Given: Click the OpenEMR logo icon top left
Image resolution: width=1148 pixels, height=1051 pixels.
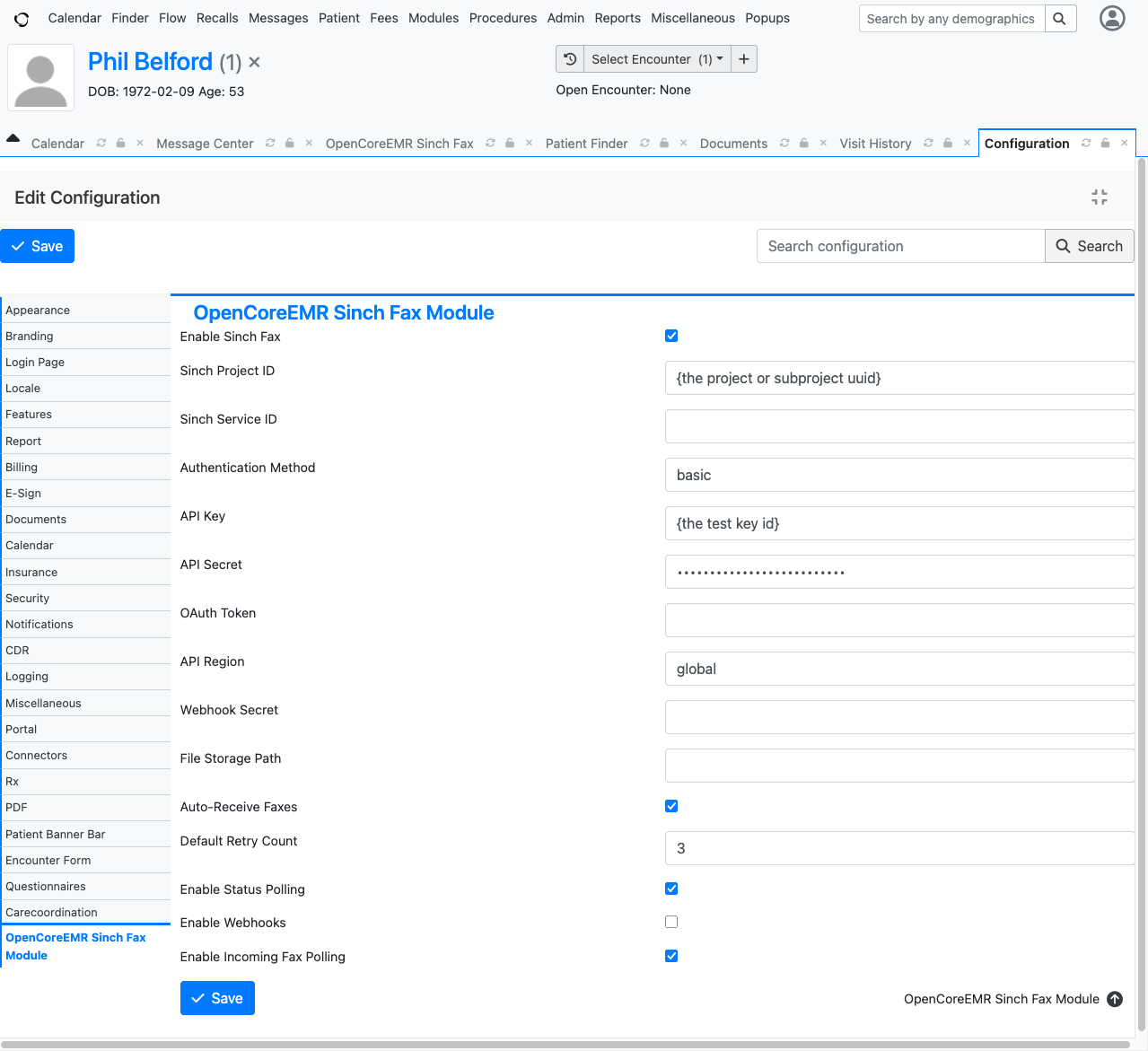Looking at the screenshot, I should click(x=22, y=18).
